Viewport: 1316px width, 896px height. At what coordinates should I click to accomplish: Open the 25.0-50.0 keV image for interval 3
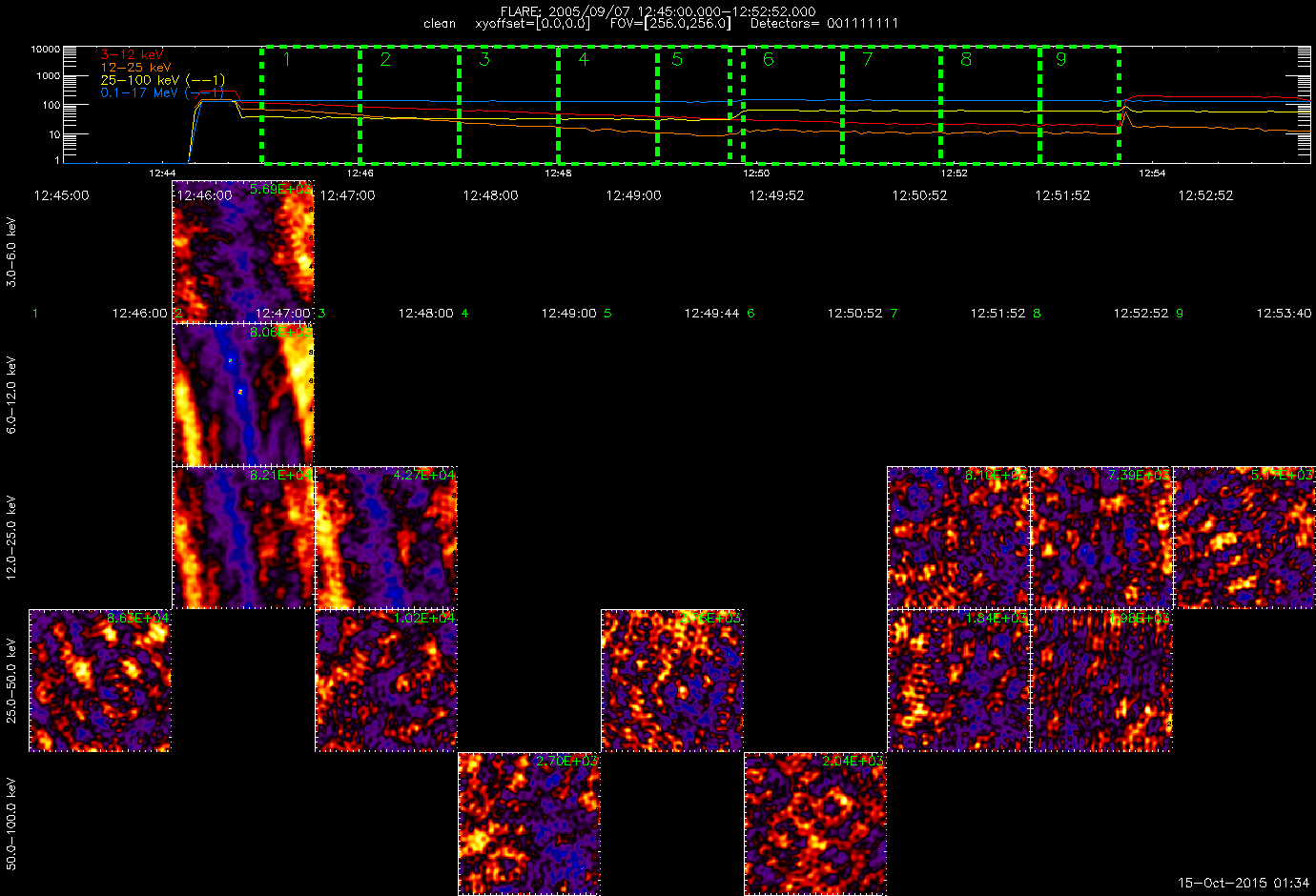tap(386, 681)
